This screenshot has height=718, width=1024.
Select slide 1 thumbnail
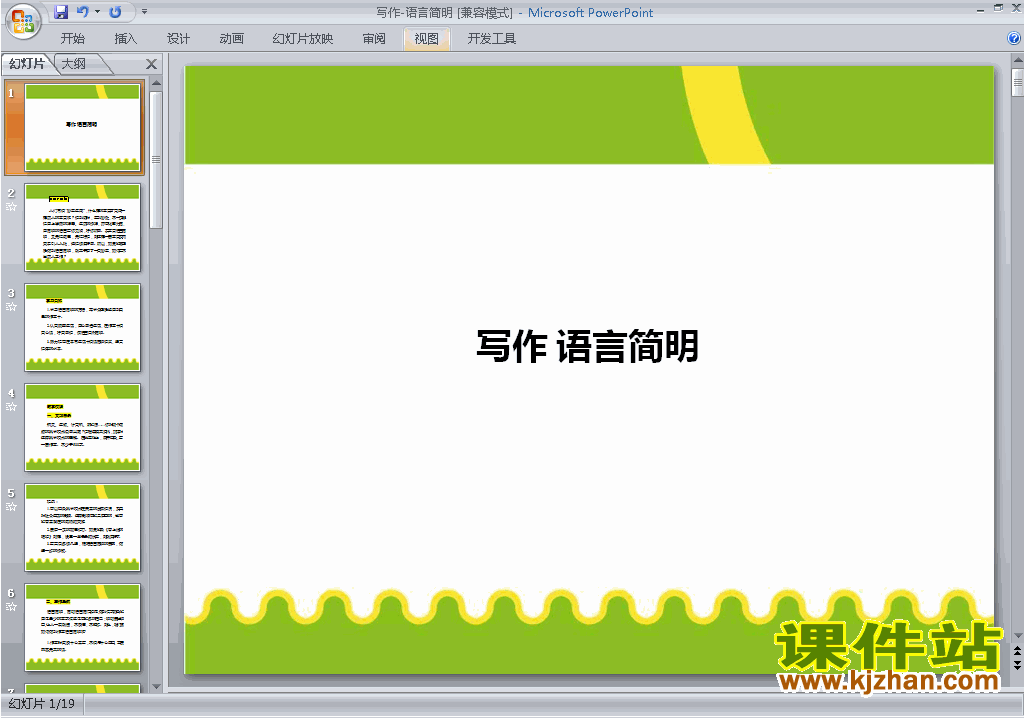click(x=82, y=127)
